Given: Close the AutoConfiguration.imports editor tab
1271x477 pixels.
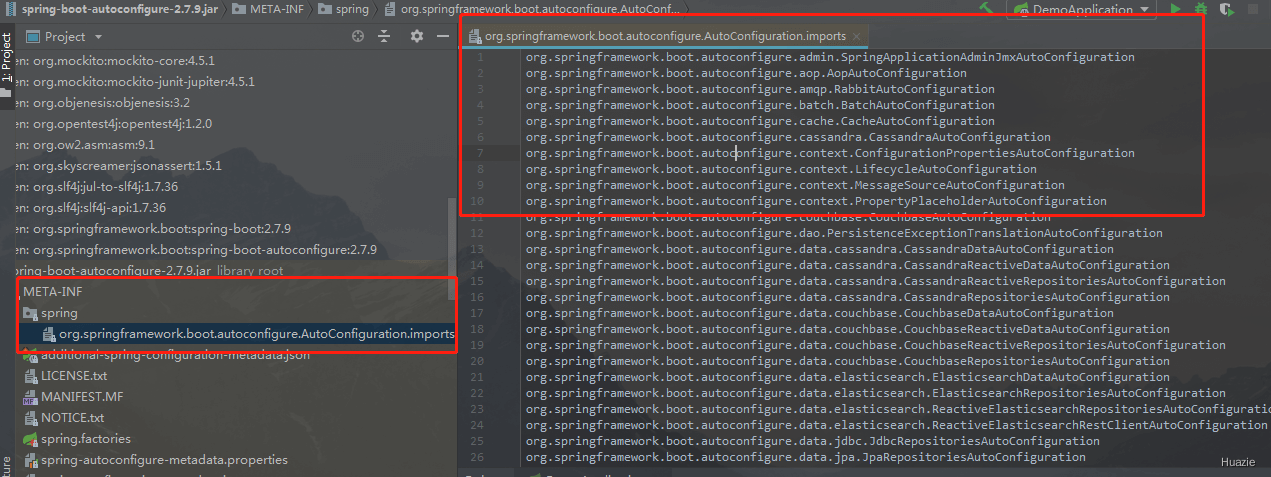Looking at the screenshot, I should [x=856, y=36].
